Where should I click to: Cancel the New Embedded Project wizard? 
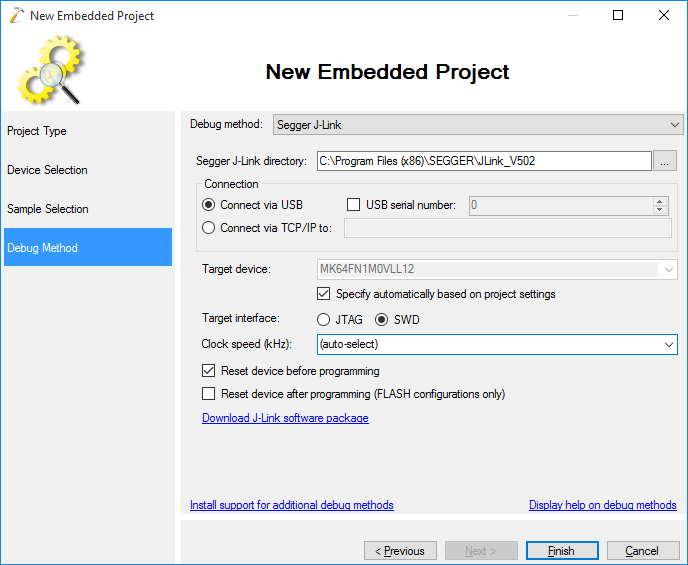click(x=643, y=551)
